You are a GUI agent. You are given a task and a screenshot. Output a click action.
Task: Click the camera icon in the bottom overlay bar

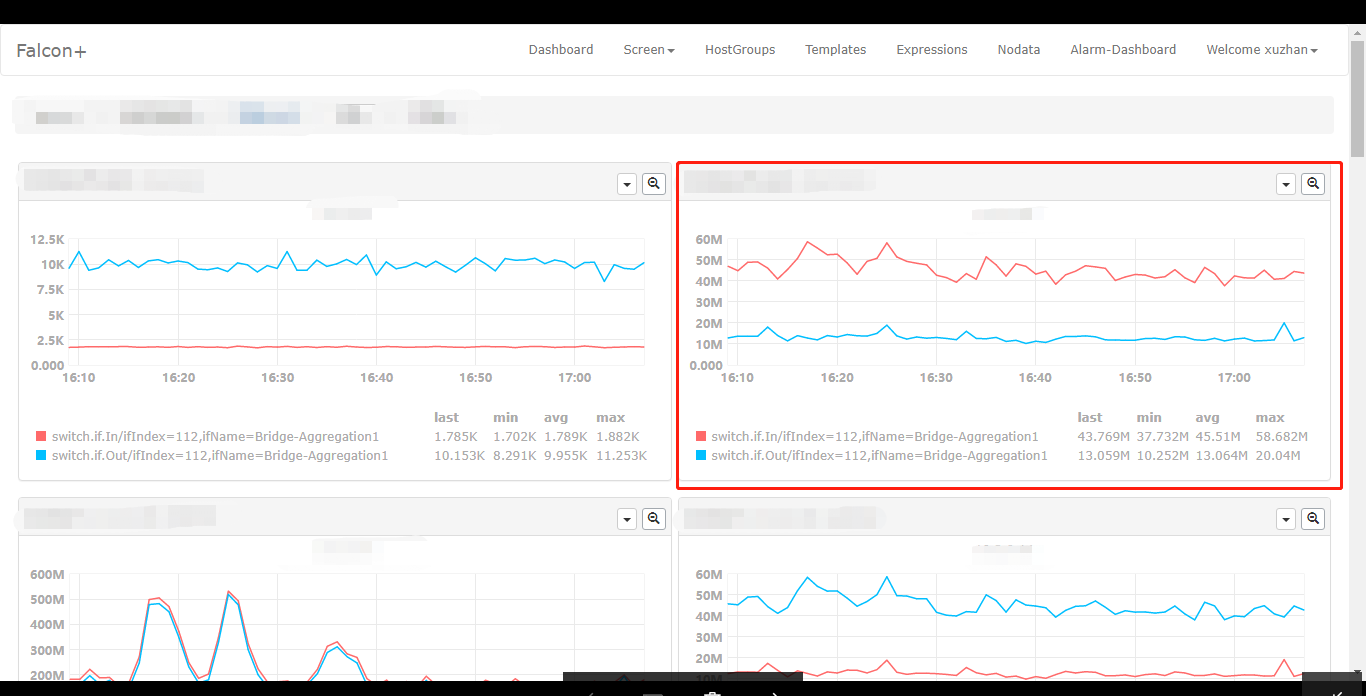[x=712, y=693]
